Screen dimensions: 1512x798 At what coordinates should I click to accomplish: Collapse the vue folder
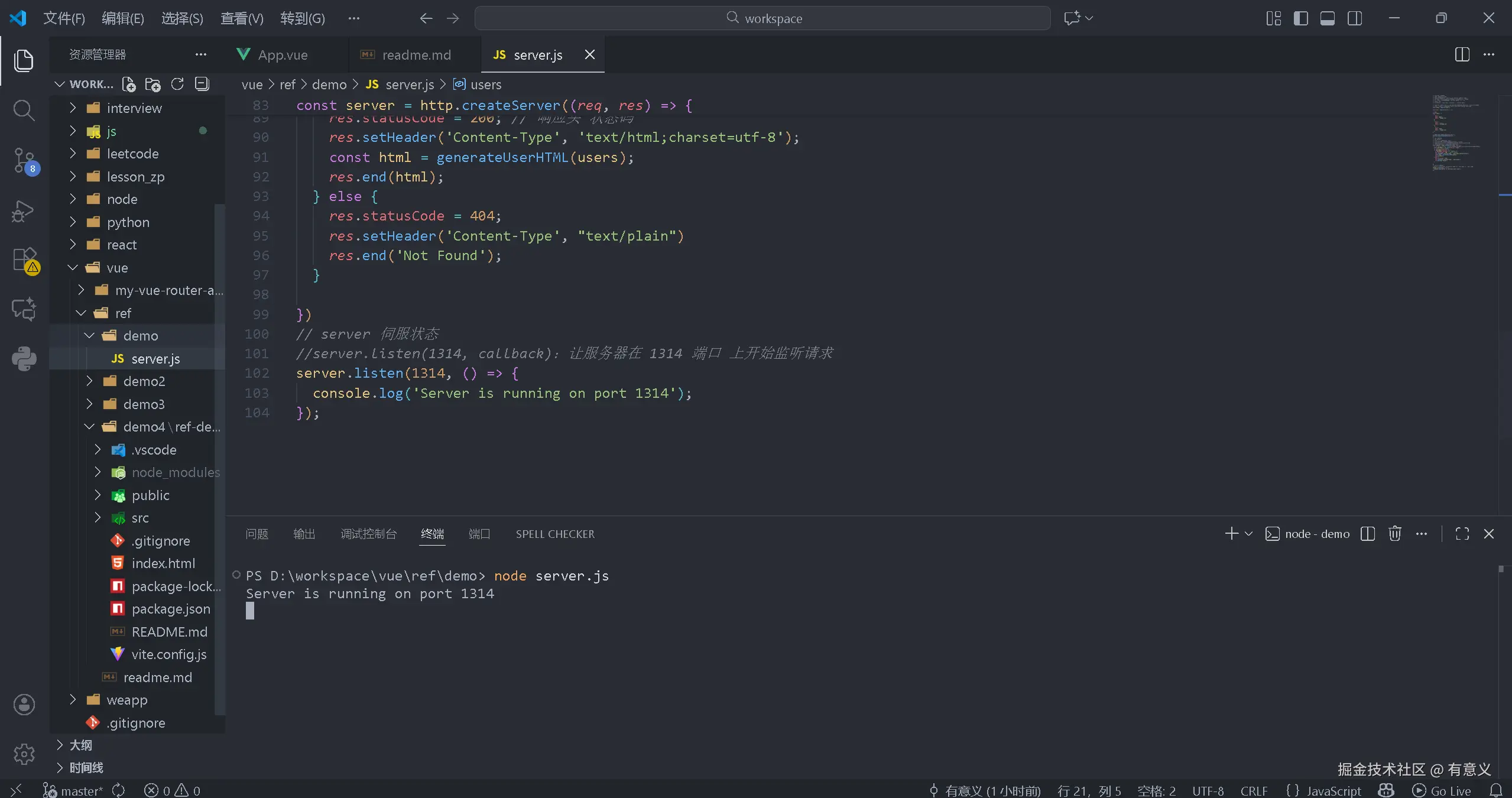click(x=117, y=268)
